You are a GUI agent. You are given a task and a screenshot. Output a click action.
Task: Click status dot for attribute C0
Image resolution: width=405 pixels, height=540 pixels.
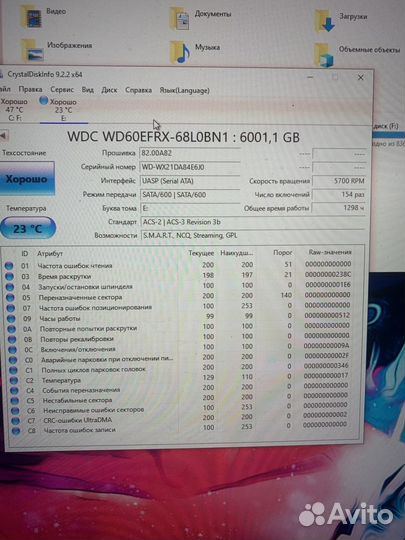[x=13, y=360]
